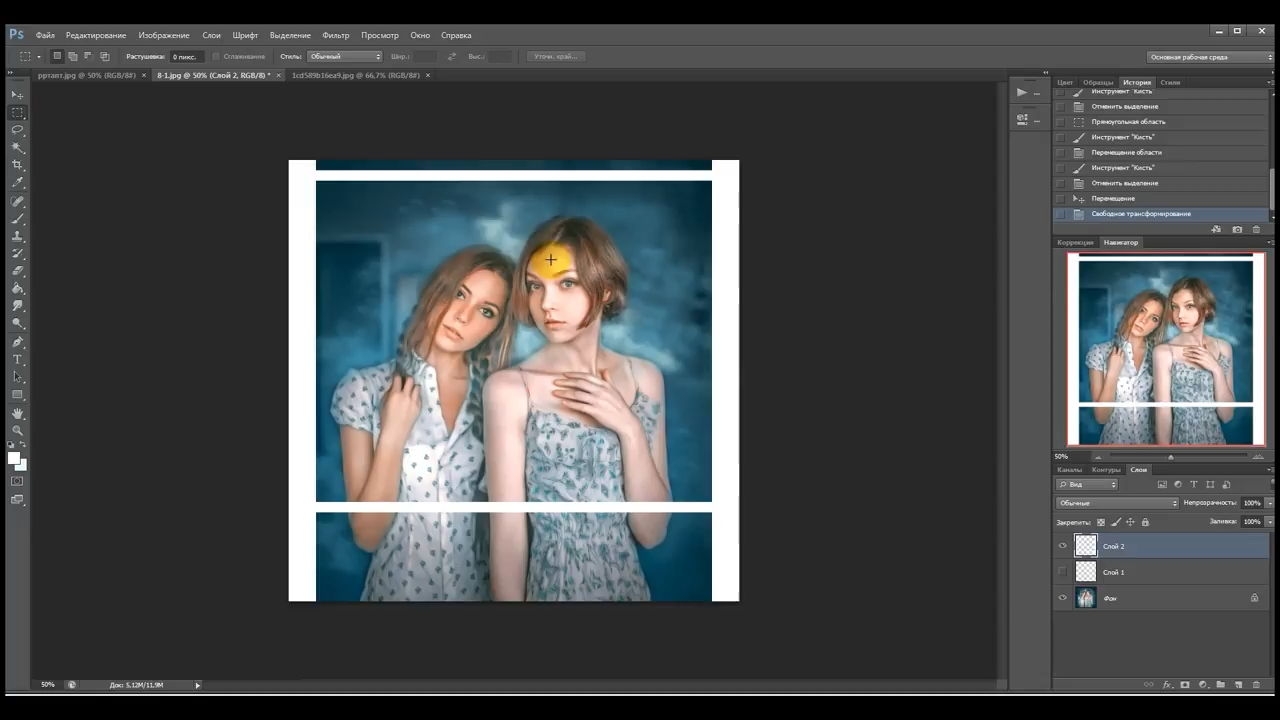
Task: Close the рртапт.jpg document tab
Action: point(144,75)
